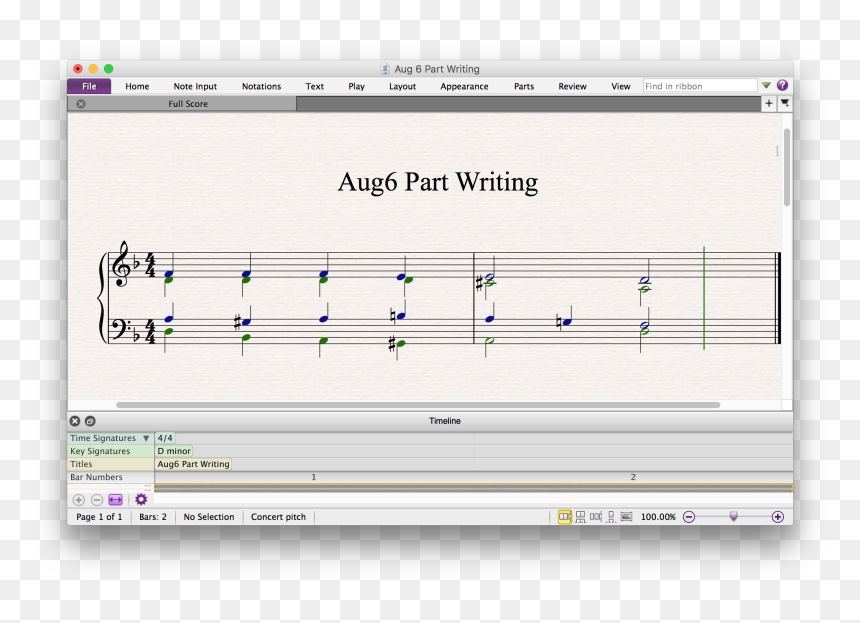Select the Aug6 Part Writing score title
The image size is (860, 623).
[438, 182]
